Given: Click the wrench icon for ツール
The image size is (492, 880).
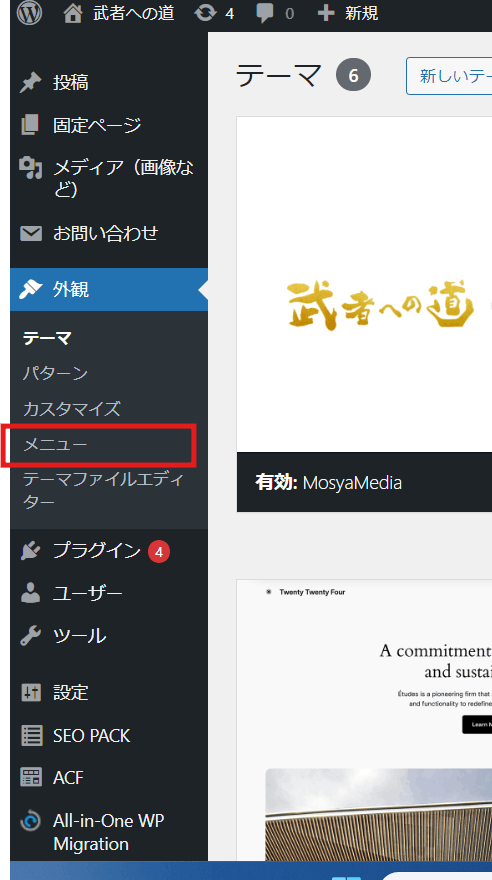Looking at the screenshot, I should point(31,636).
